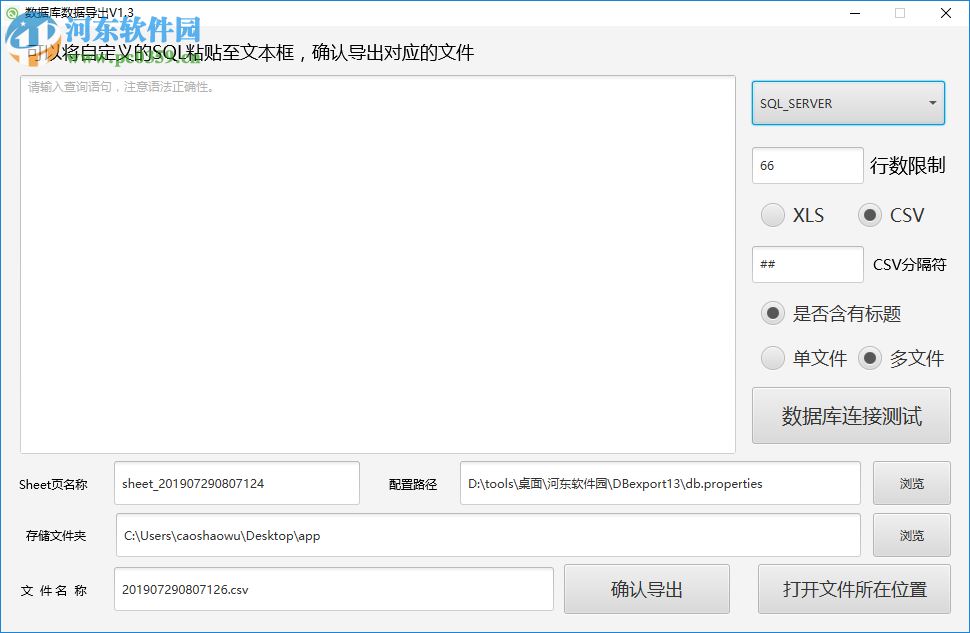Click the 浏览 button next to 存储文件夹

click(x=911, y=535)
